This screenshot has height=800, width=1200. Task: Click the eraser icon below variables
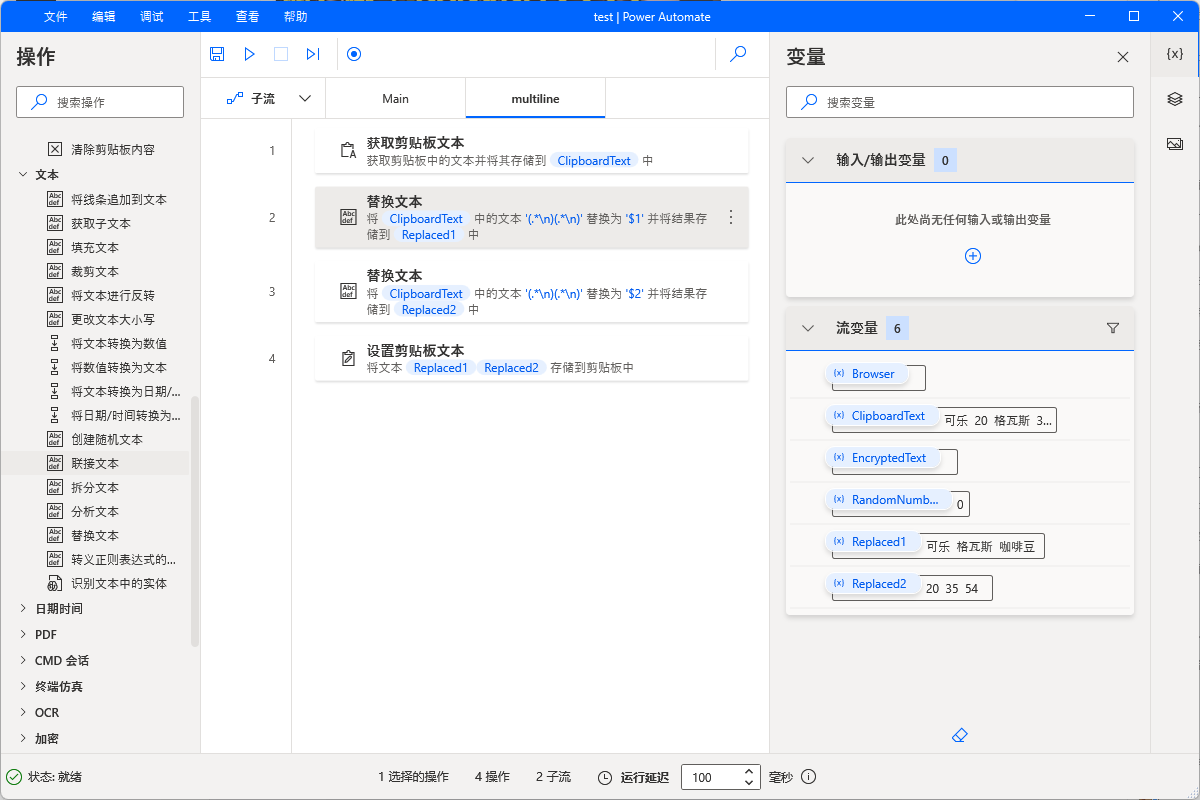pos(960,735)
